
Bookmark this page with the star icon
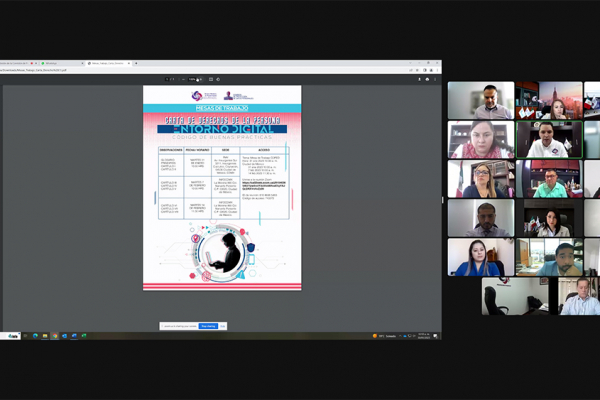tap(417, 70)
